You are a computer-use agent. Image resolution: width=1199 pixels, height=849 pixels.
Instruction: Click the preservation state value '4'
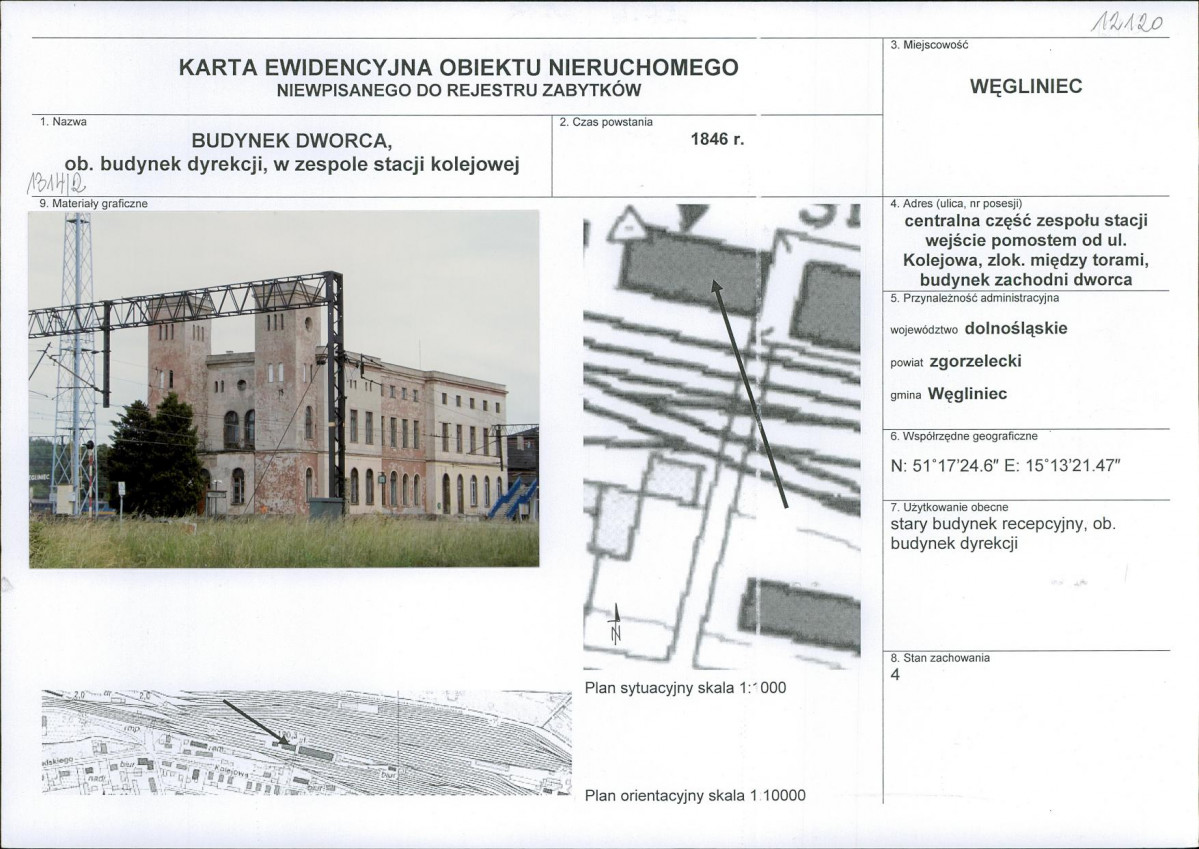(895, 675)
